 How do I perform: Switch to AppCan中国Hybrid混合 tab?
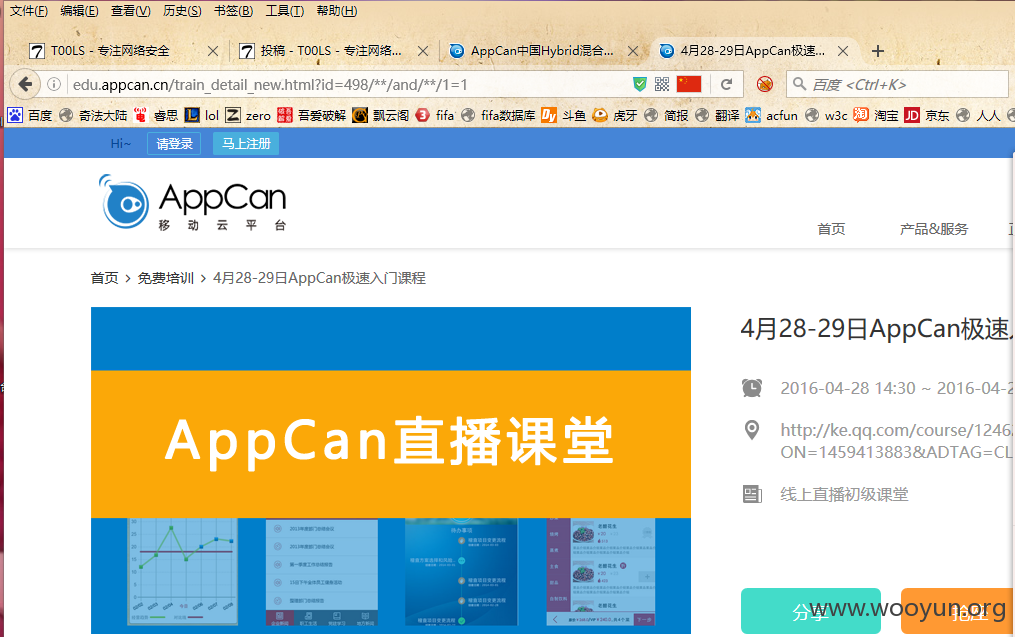(x=541, y=51)
